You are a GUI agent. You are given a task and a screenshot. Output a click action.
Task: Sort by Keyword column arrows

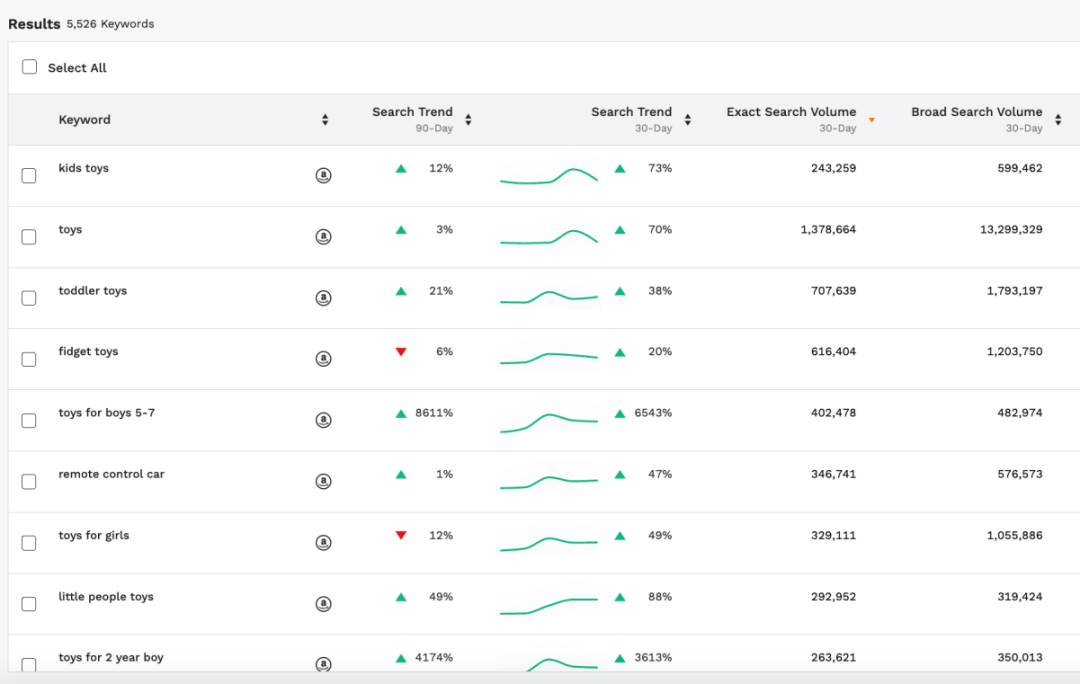pos(325,120)
